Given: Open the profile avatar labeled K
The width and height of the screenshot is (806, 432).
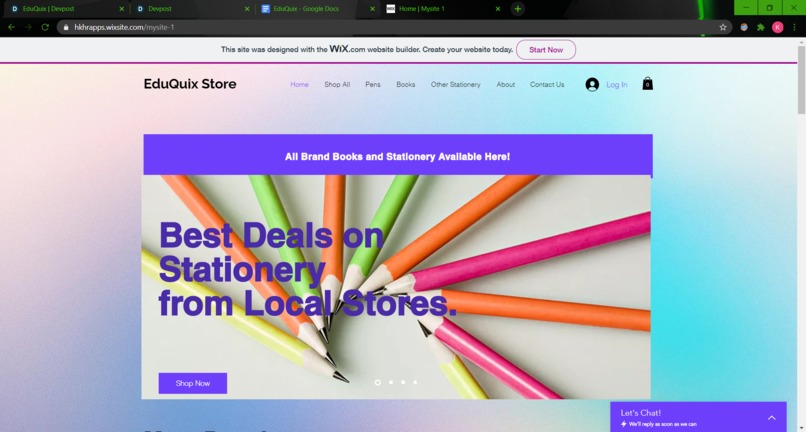Looking at the screenshot, I should point(778,27).
